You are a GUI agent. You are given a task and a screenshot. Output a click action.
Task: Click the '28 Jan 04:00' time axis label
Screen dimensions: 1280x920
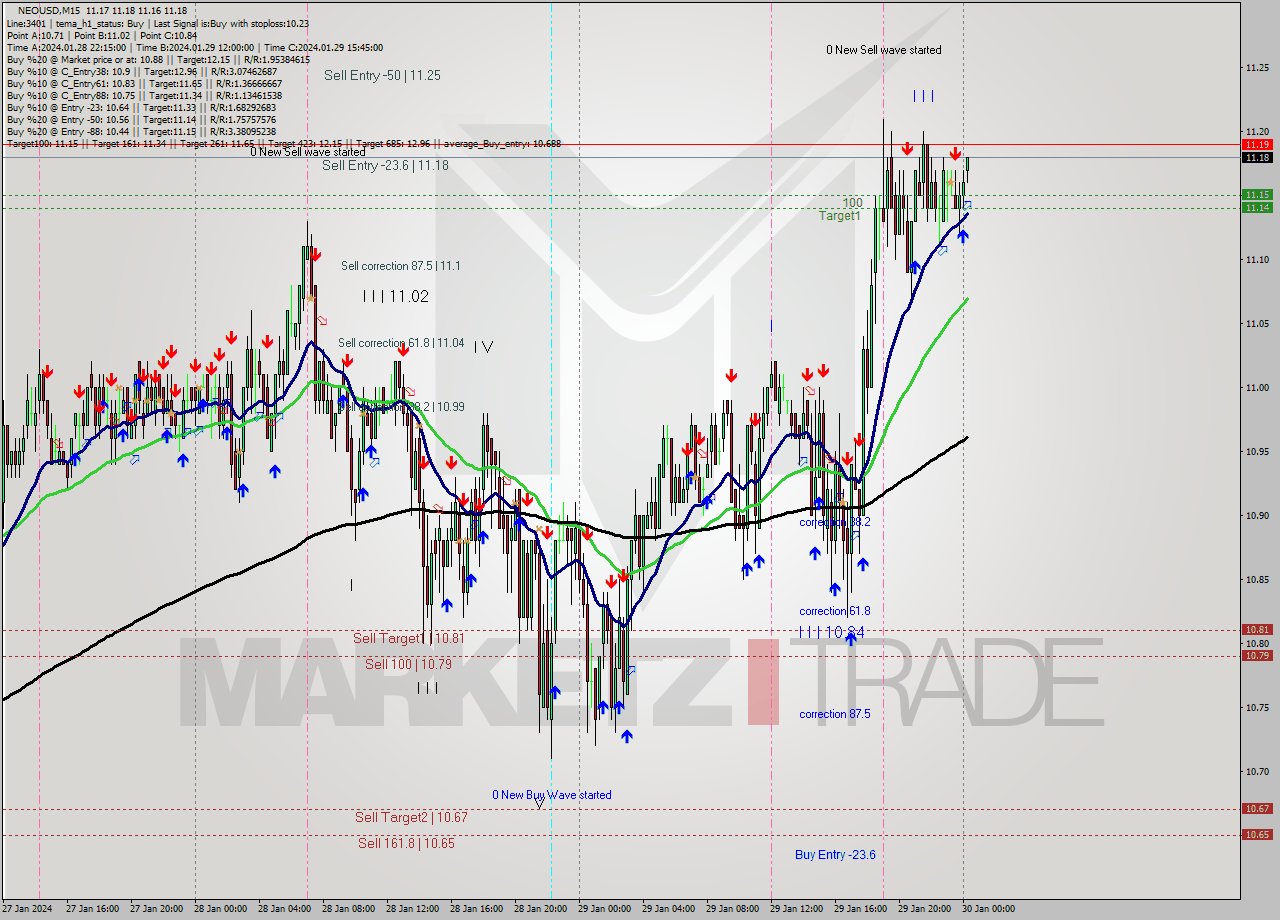click(x=285, y=909)
